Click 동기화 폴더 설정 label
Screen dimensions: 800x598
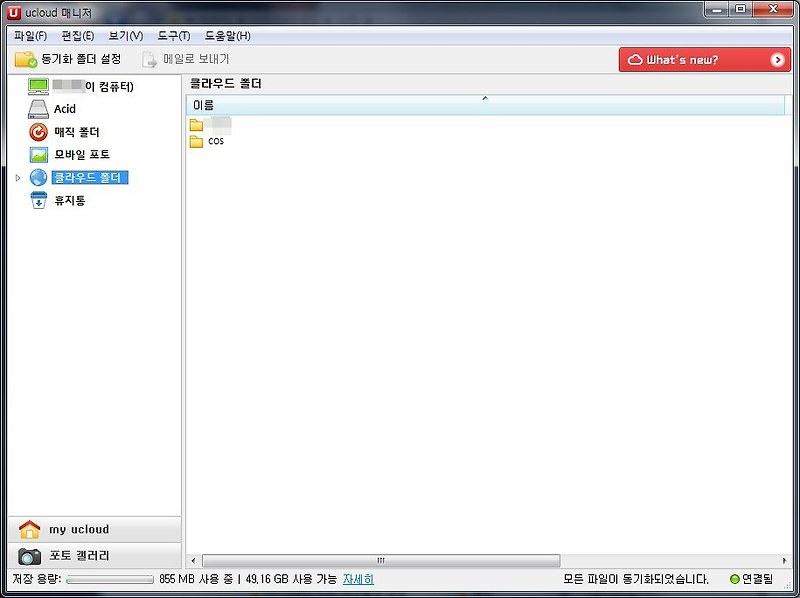[x=81, y=59]
